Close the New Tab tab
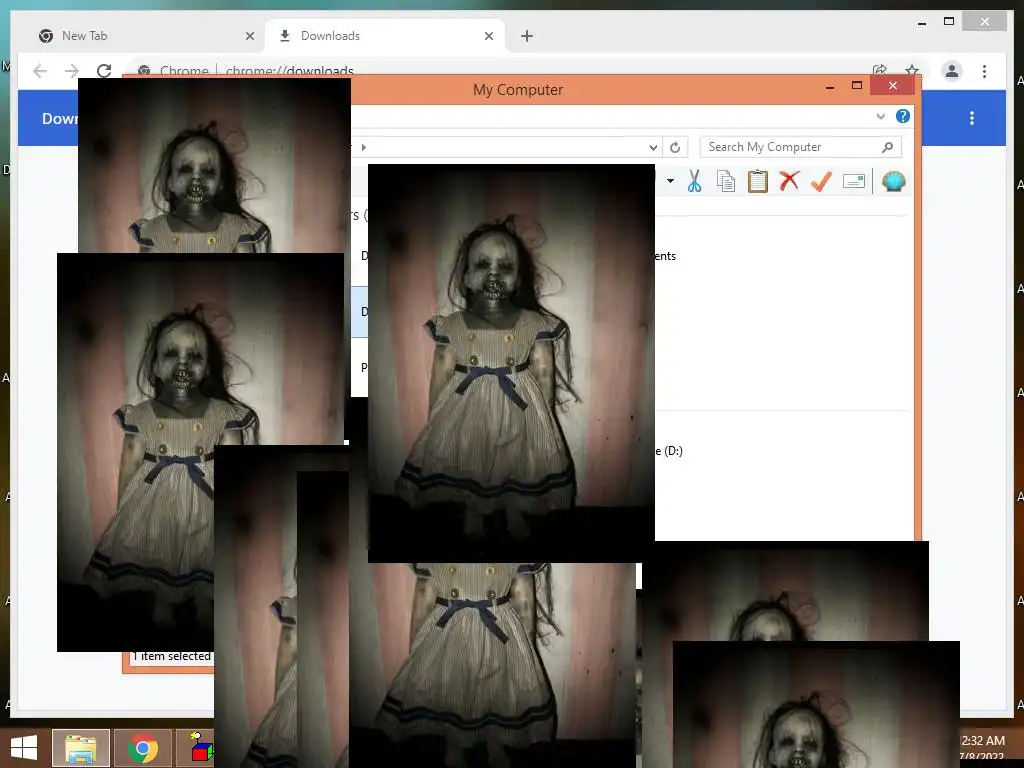Viewport: 1024px width, 768px height. pyautogui.click(x=249, y=36)
